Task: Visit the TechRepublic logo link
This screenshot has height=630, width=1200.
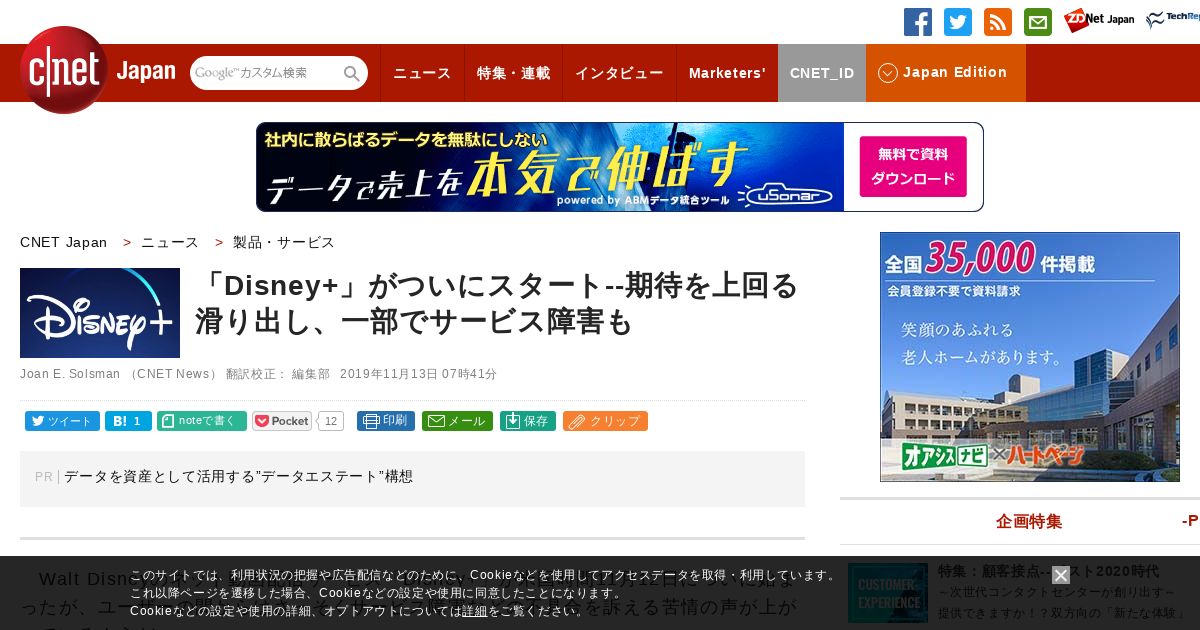Action: coord(1172,20)
